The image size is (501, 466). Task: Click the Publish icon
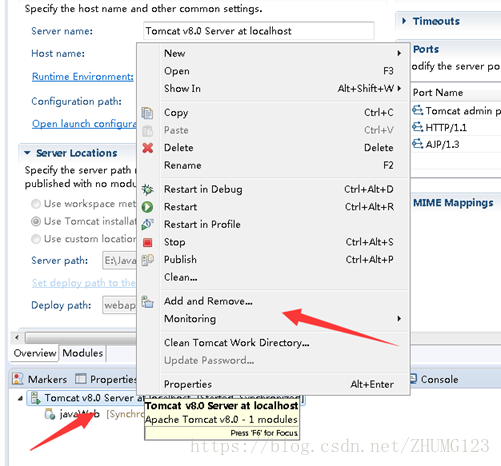tap(147, 260)
